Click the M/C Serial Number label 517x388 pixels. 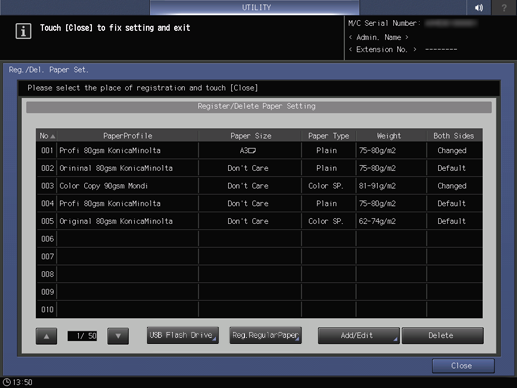[x=384, y=23]
